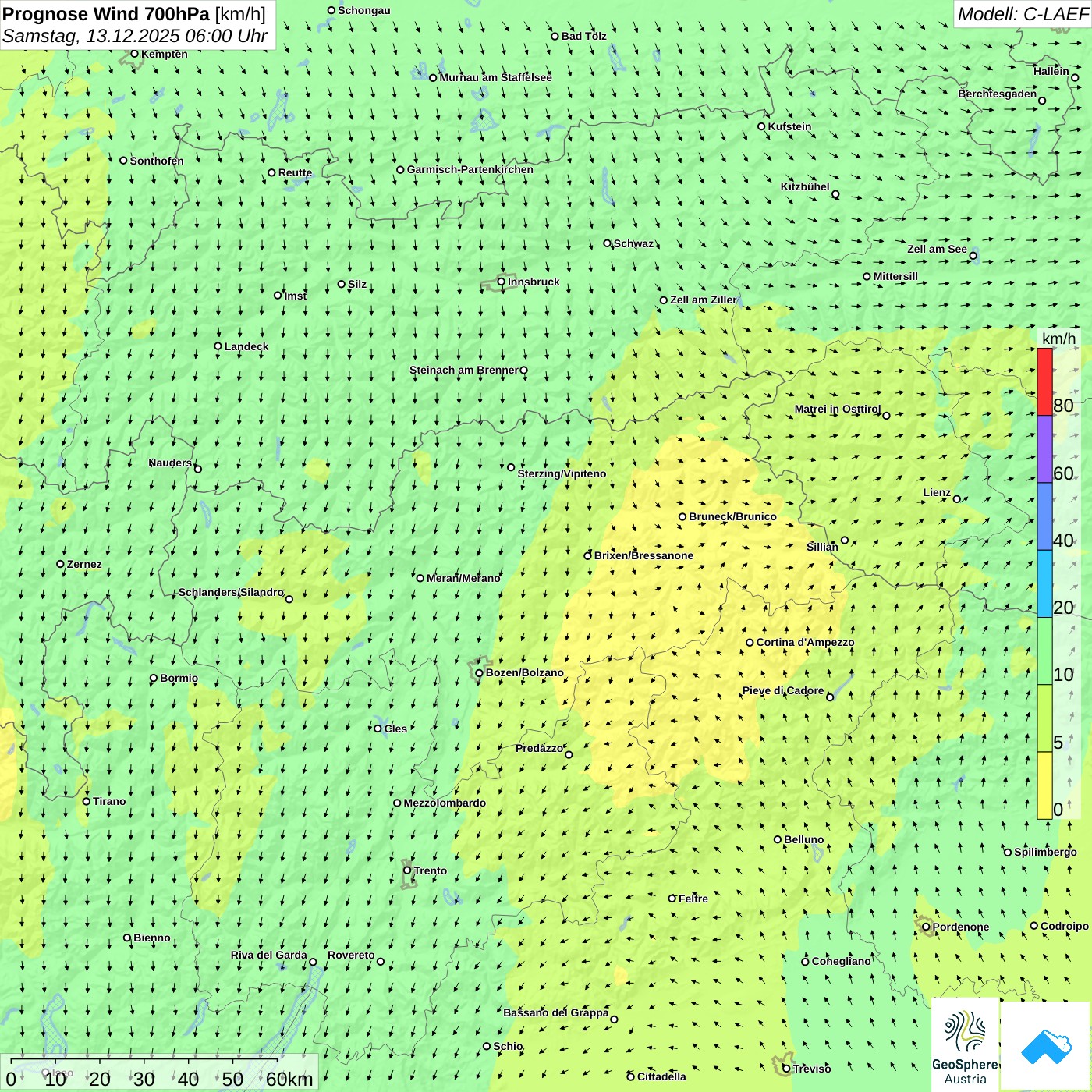1092x1092 pixels.
Task: Click the 'Schlanders/Silandro' label
Action: coord(231,592)
